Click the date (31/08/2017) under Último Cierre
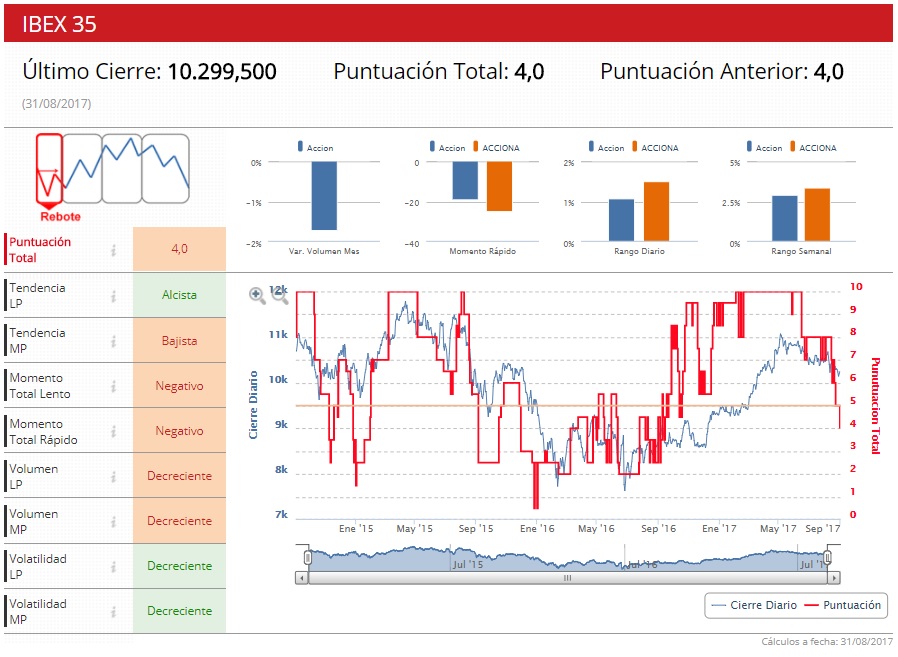 tap(57, 104)
